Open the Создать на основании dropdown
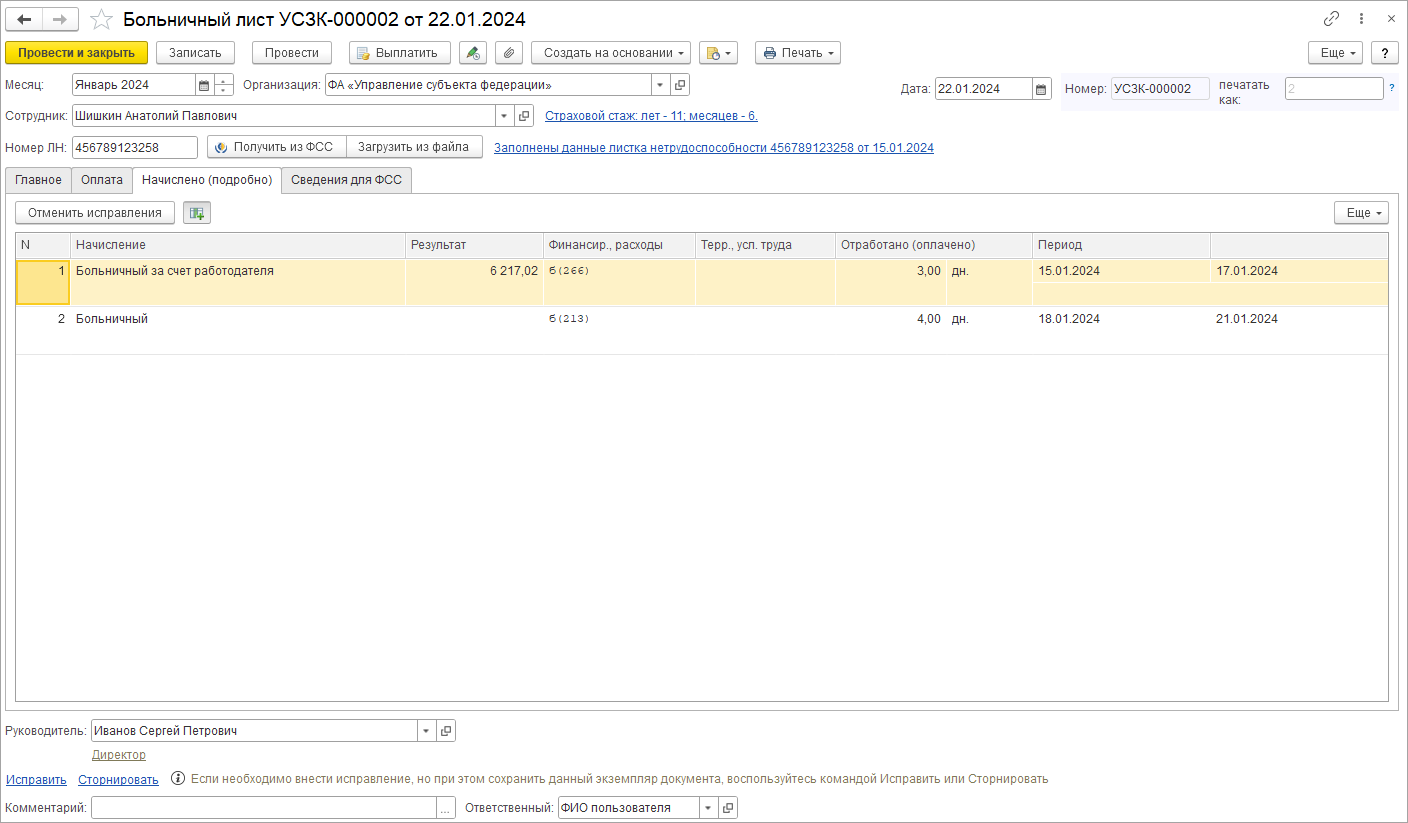 coord(611,53)
